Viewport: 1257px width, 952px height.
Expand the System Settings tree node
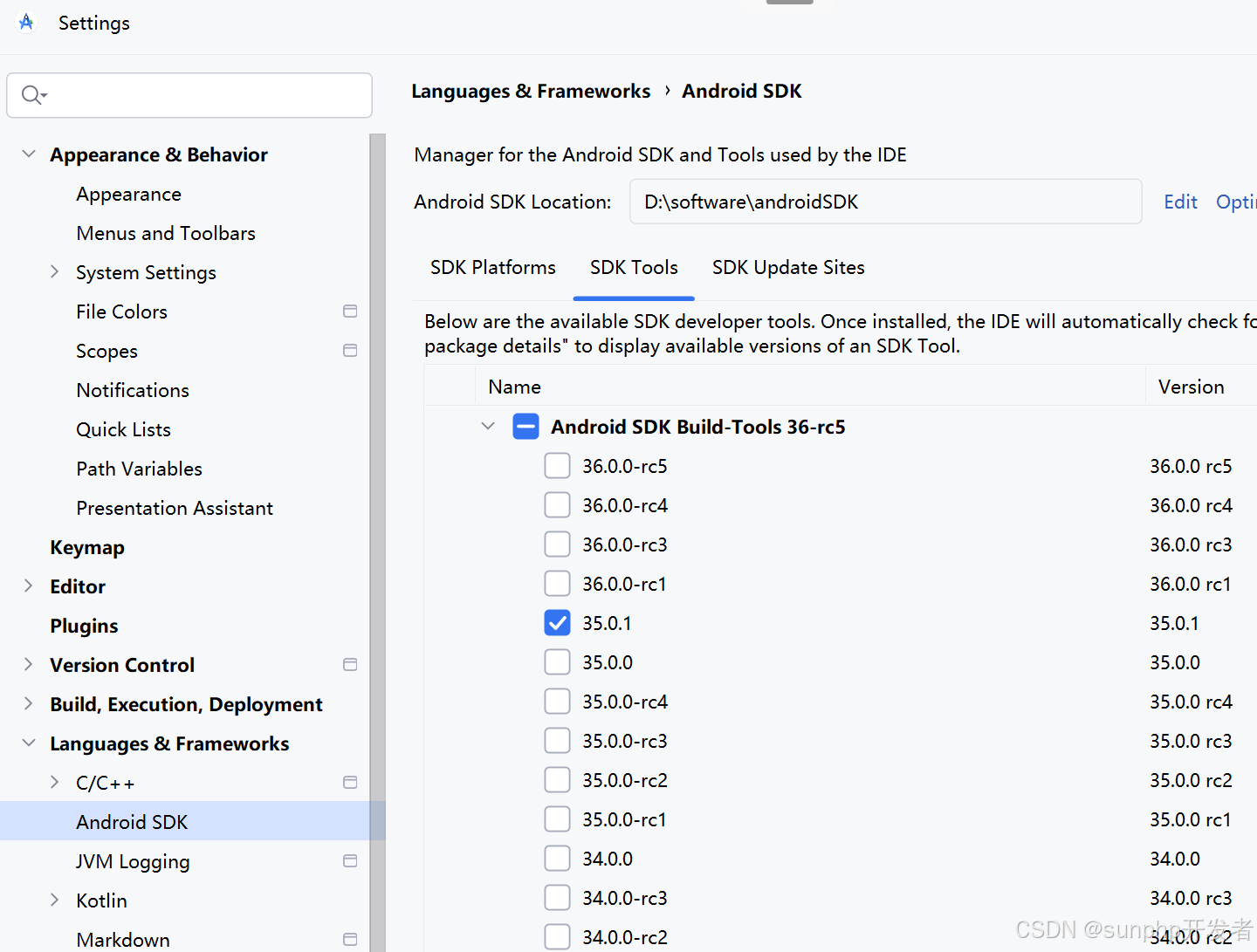(x=55, y=272)
